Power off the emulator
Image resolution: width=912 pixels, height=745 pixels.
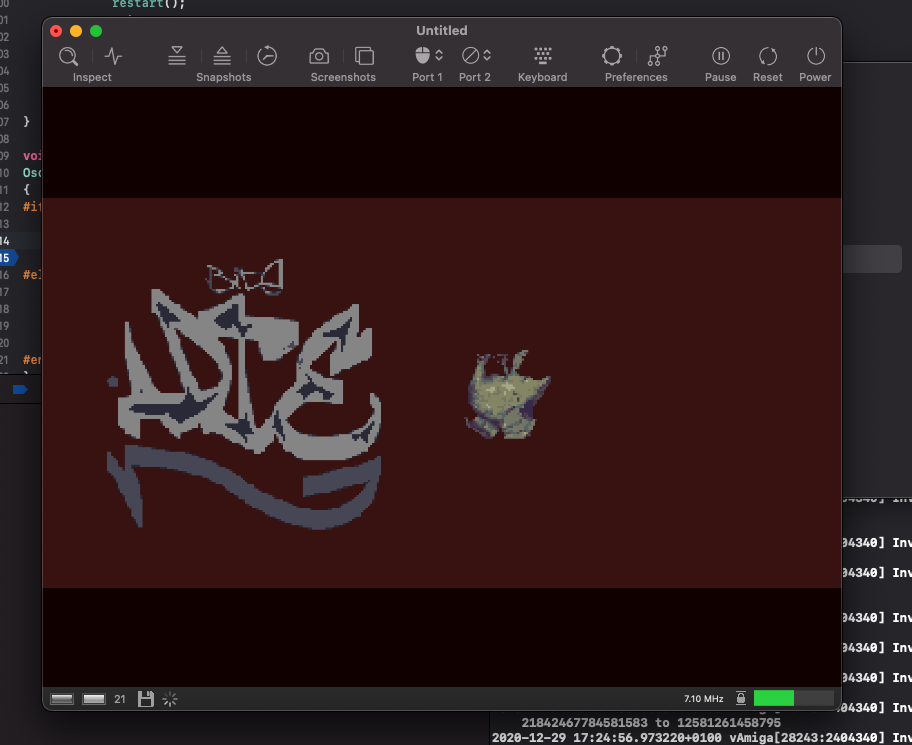tap(815, 56)
